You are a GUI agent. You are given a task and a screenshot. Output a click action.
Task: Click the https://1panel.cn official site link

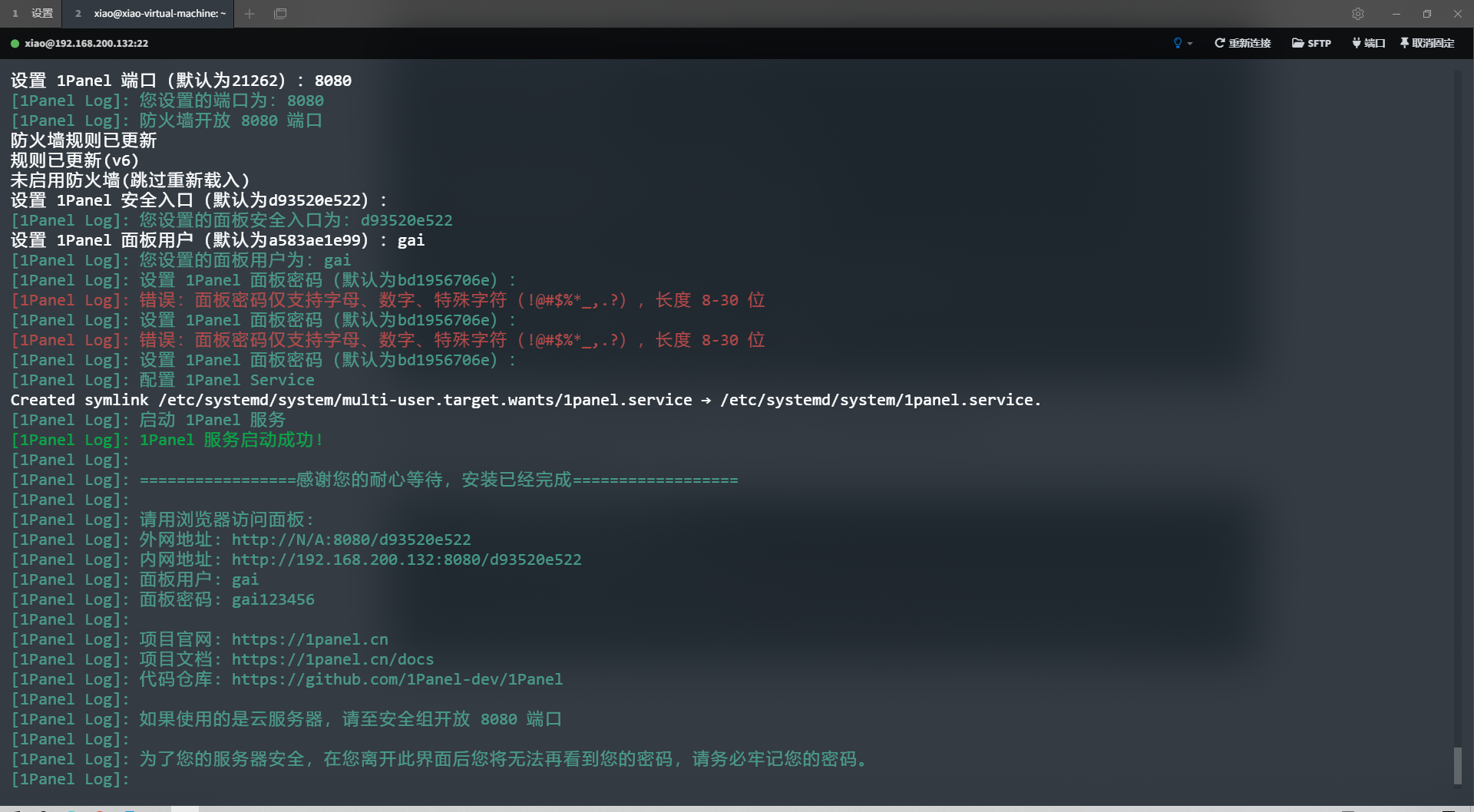point(309,639)
